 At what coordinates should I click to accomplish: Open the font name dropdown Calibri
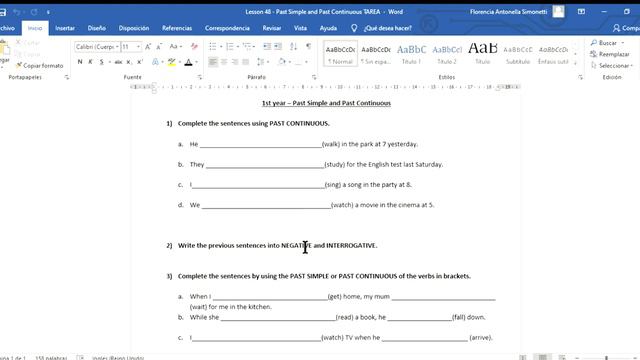117,47
